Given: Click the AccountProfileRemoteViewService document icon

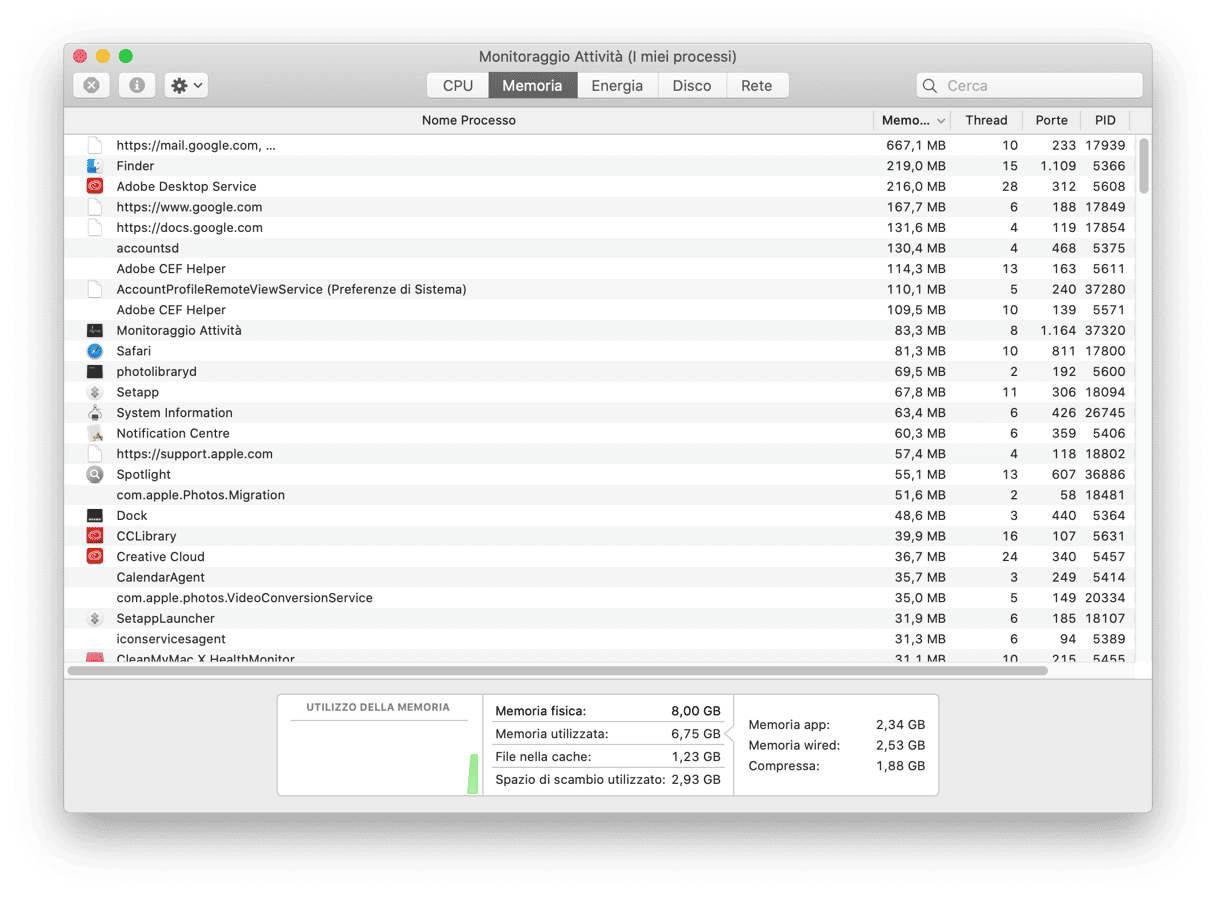Looking at the screenshot, I should [x=95, y=289].
